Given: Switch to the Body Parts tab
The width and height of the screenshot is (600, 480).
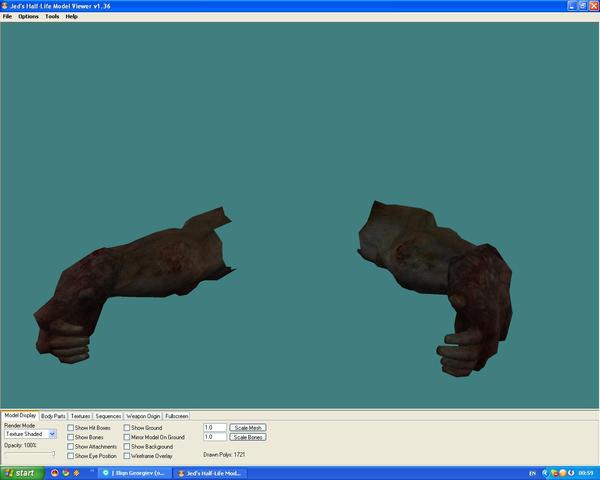Looking at the screenshot, I should [x=53, y=416].
